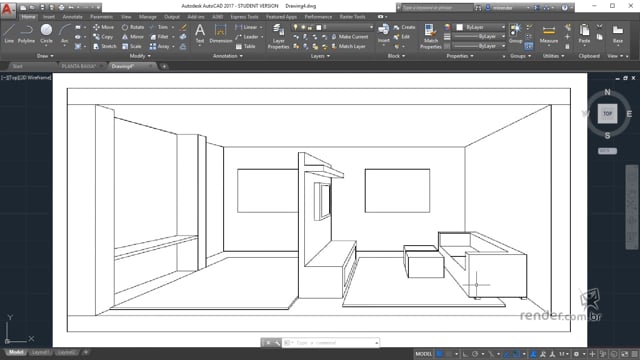640x360 pixels.
Task: Select the Circle drawing tool
Action: tap(47, 33)
